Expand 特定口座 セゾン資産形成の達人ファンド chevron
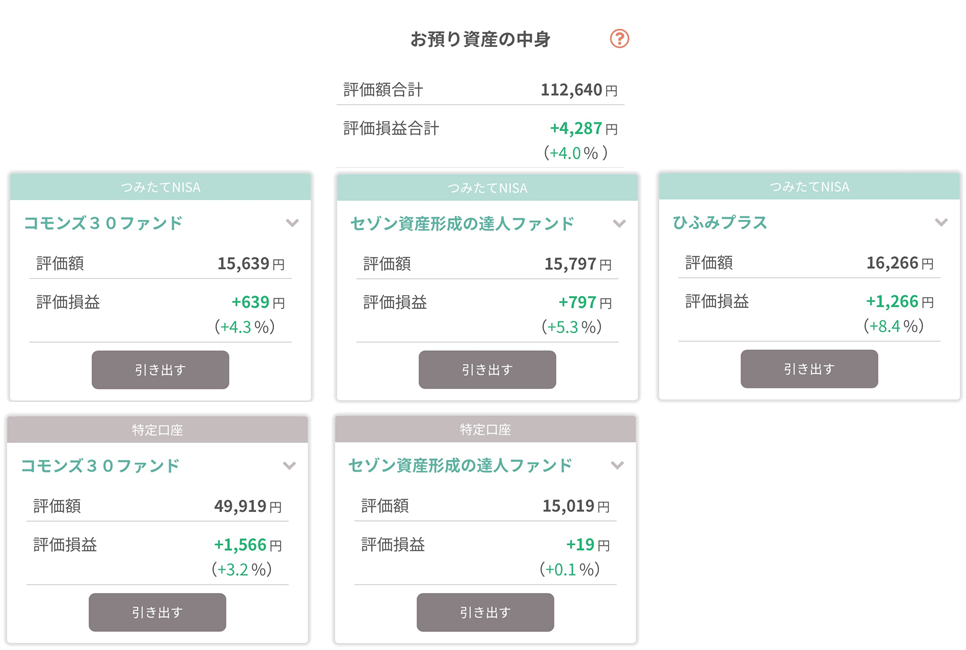 [617, 465]
